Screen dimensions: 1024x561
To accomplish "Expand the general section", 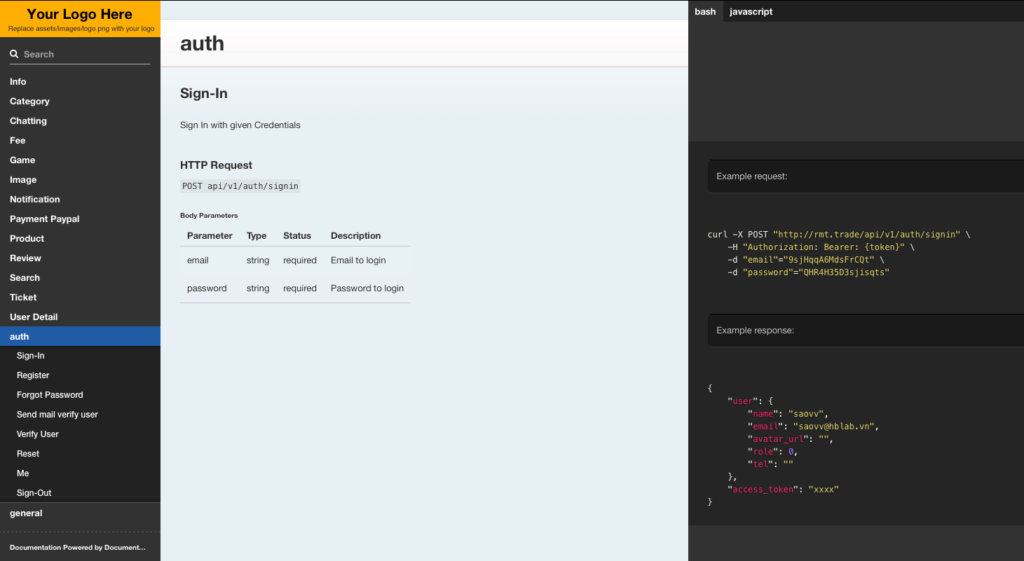I will click(x=80, y=513).
